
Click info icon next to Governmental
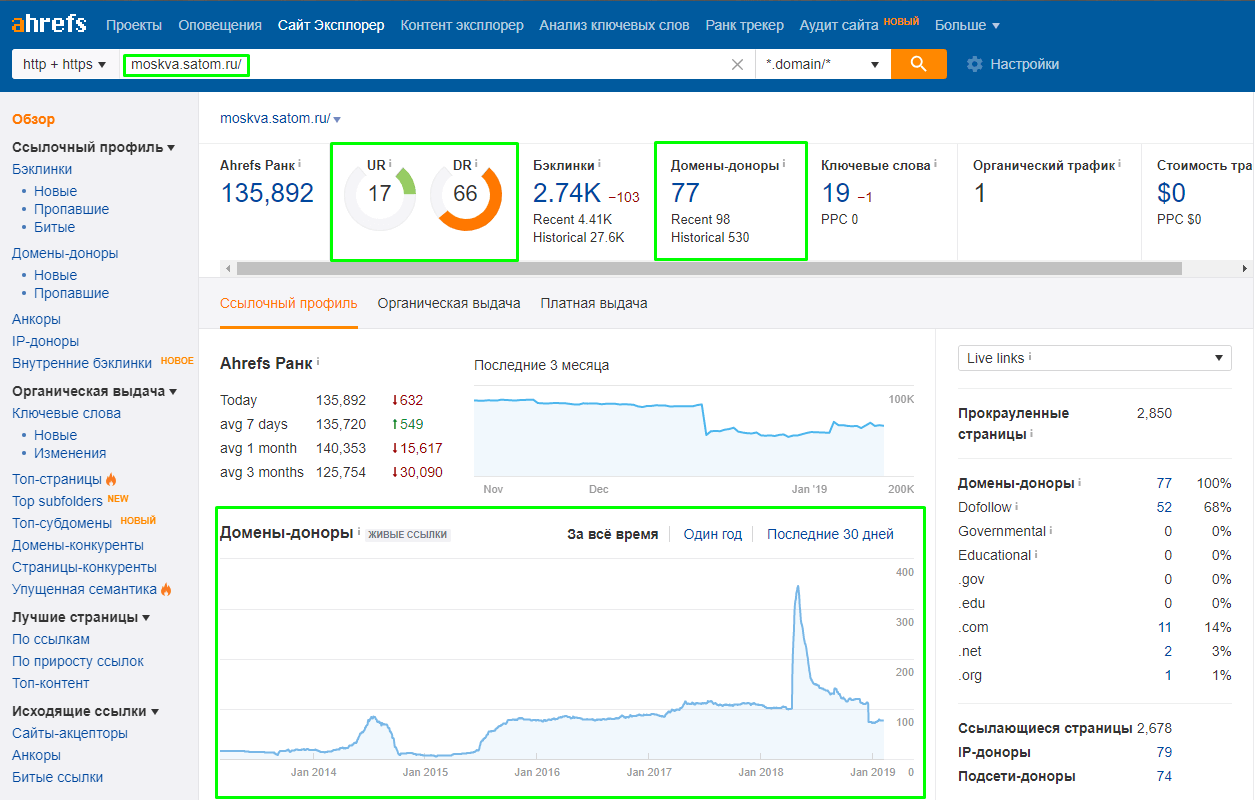point(1051,531)
